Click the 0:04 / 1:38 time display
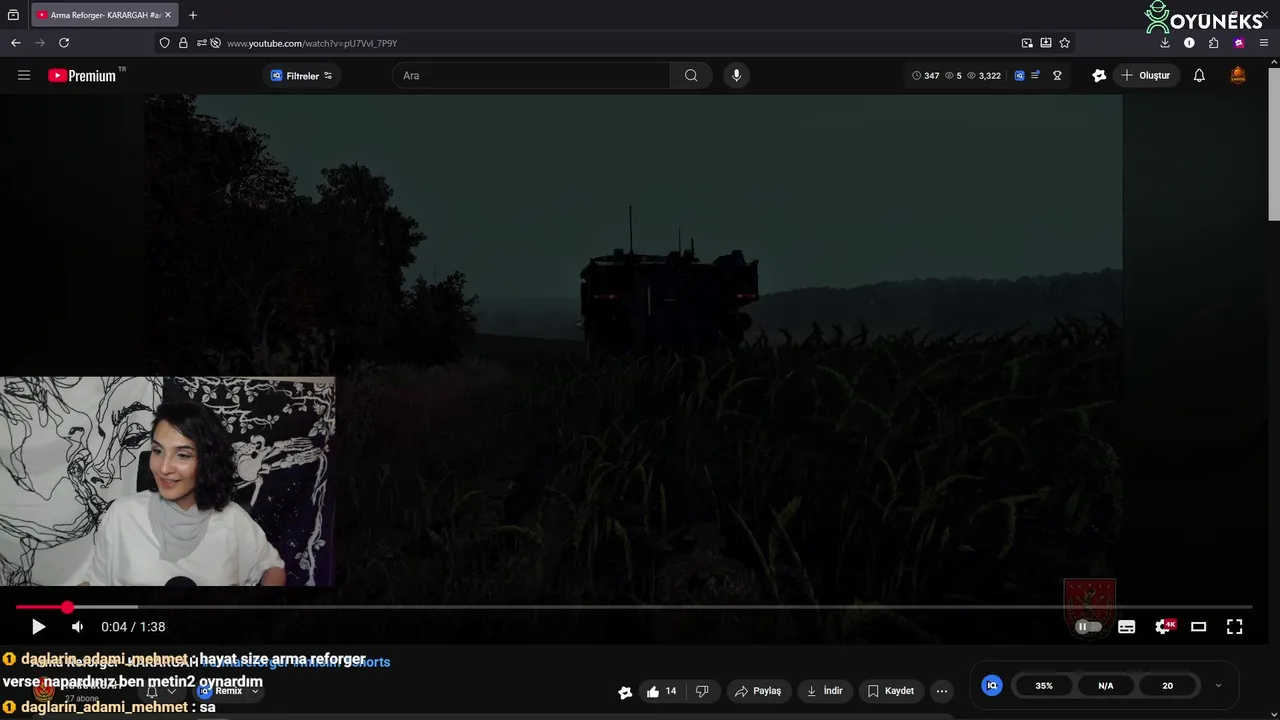The width and height of the screenshot is (1280, 720). [133, 627]
